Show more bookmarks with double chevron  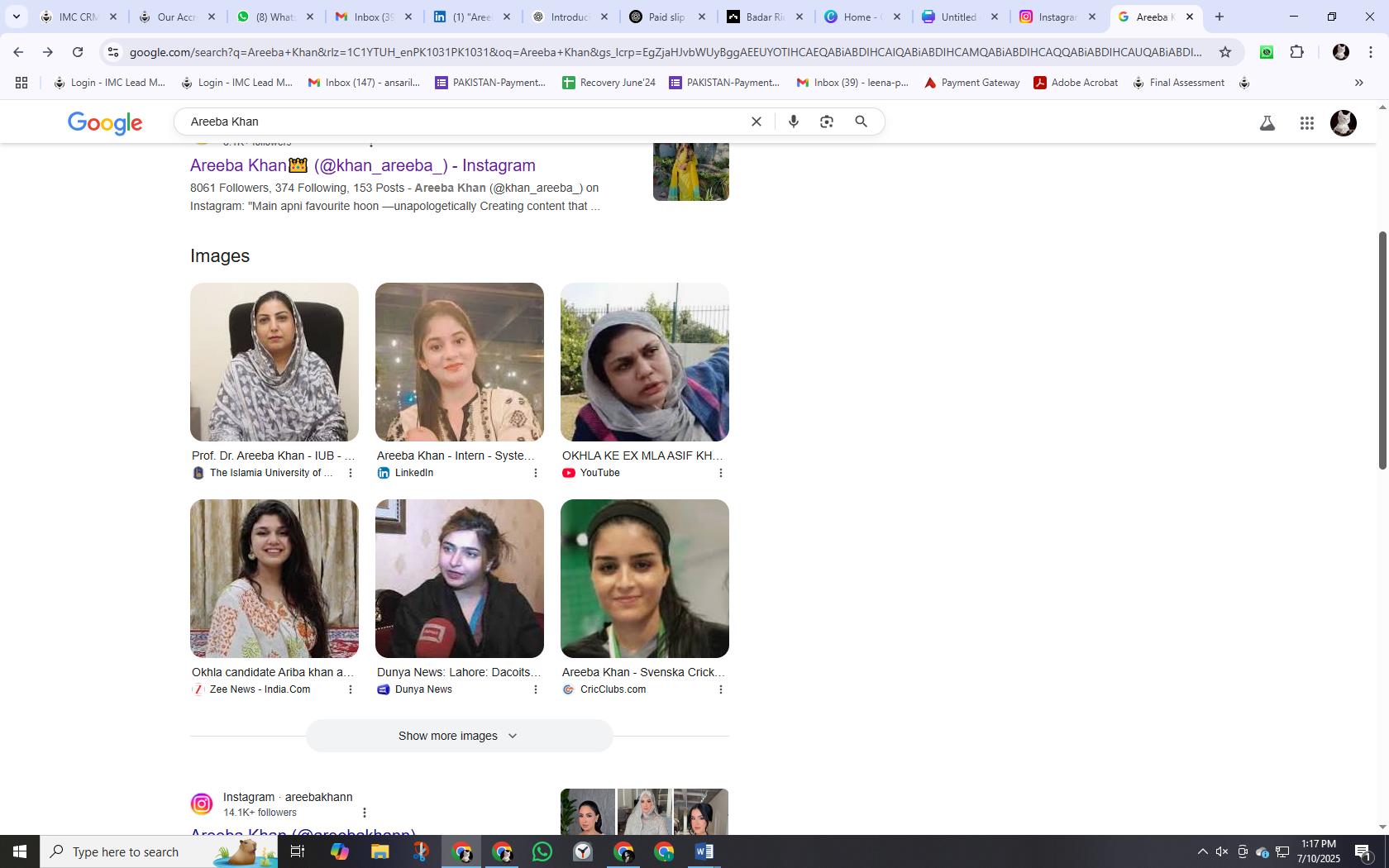[1358, 83]
